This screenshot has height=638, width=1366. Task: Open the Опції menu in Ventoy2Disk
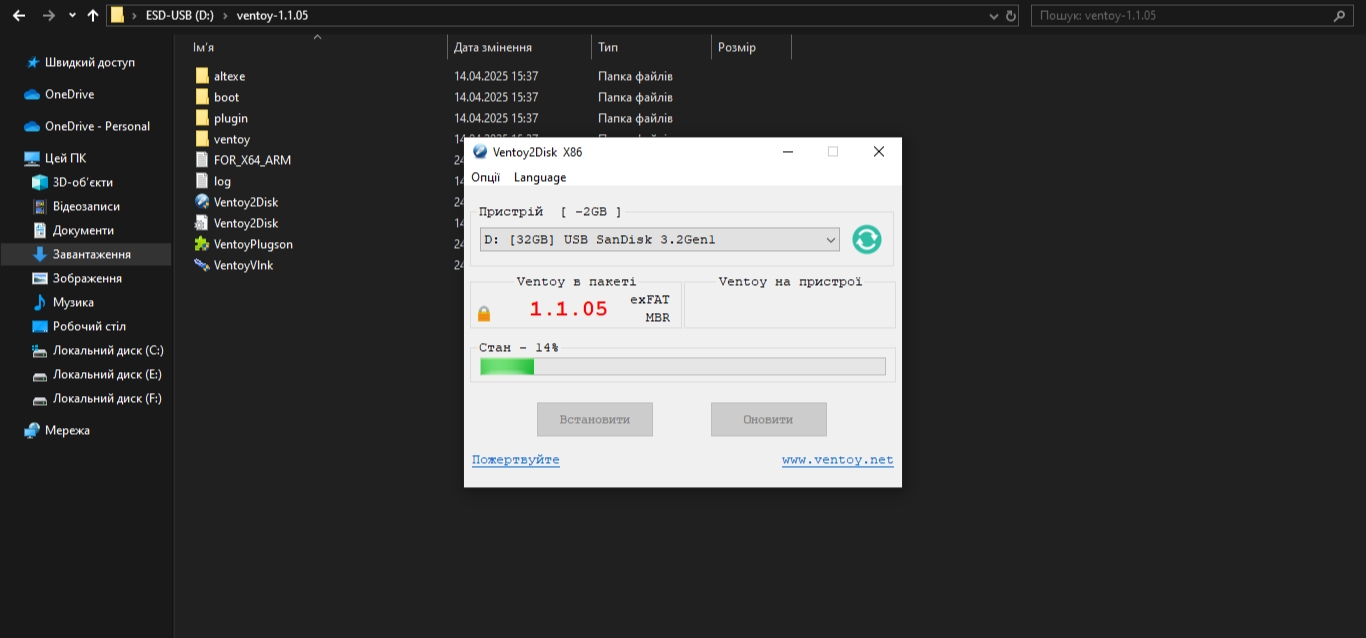[x=486, y=177]
